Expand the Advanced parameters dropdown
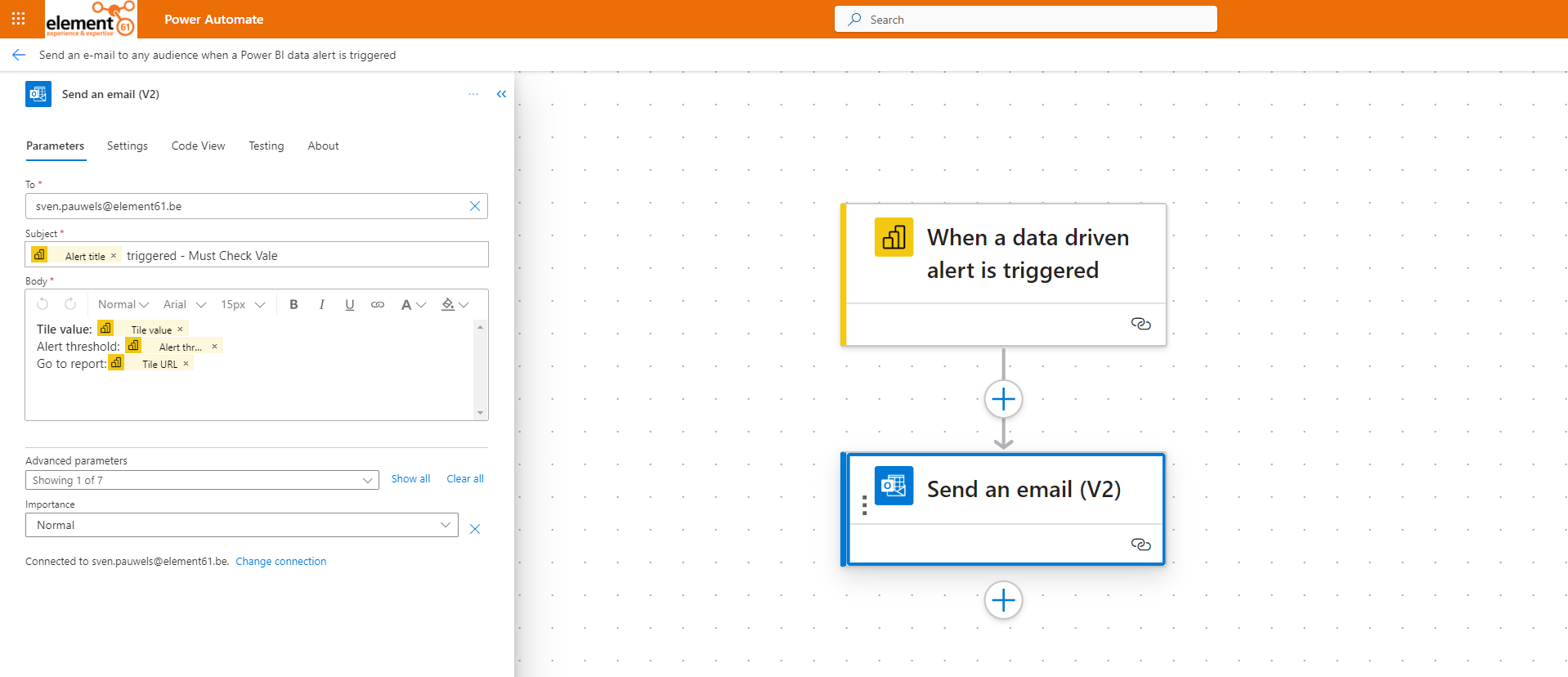The height and width of the screenshot is (677, 1568). [202, 480]
